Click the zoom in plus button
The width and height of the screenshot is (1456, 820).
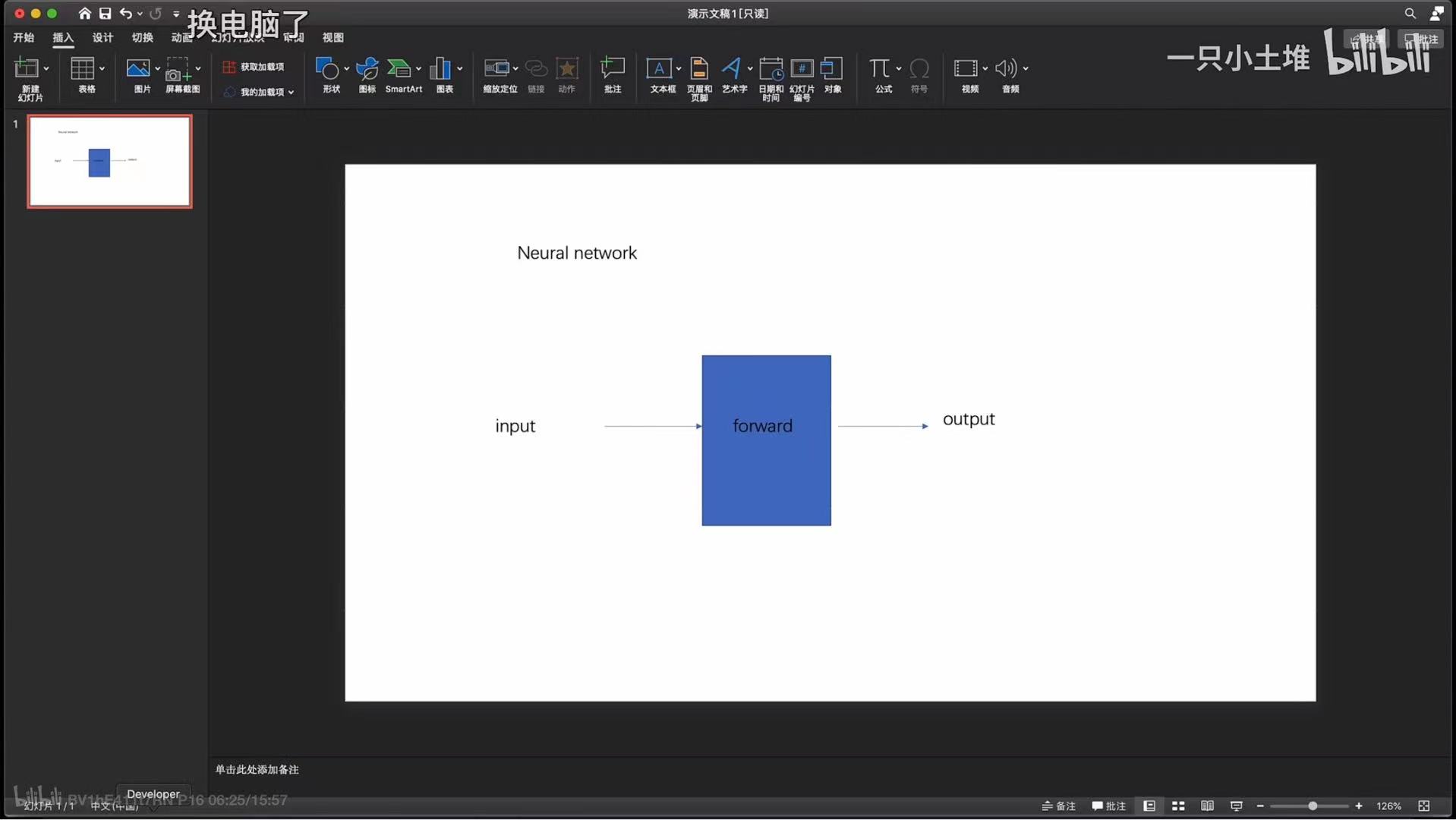pyautogui.click(x=1359, y=806)
